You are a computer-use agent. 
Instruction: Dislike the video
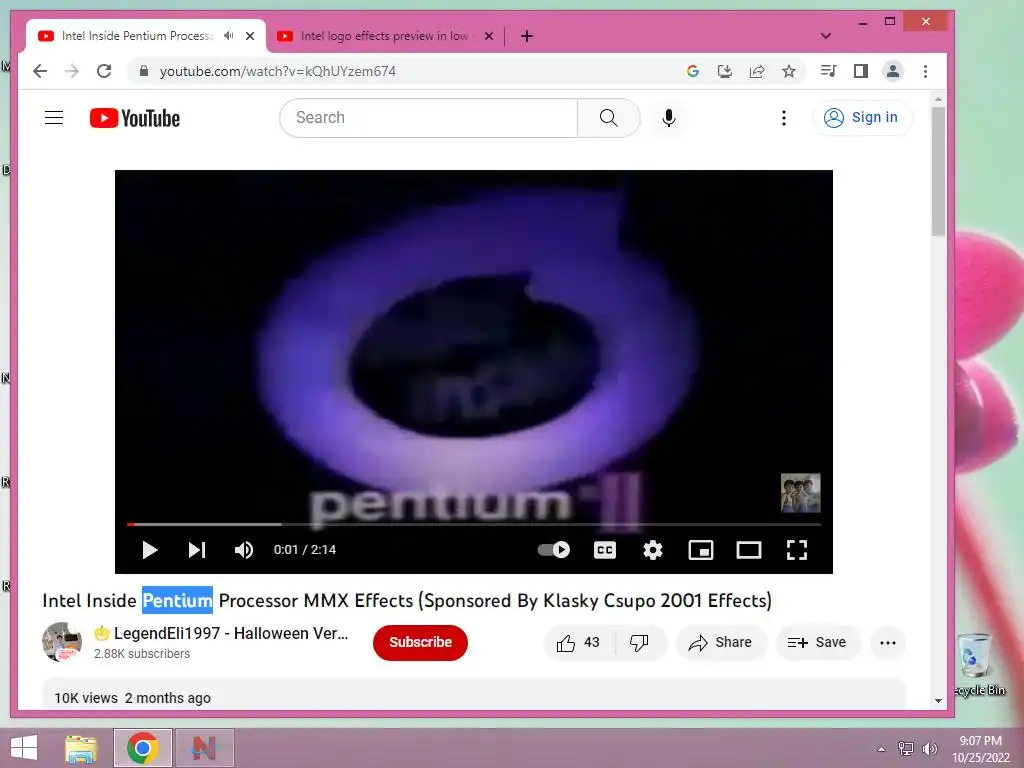tap(639, 643)
